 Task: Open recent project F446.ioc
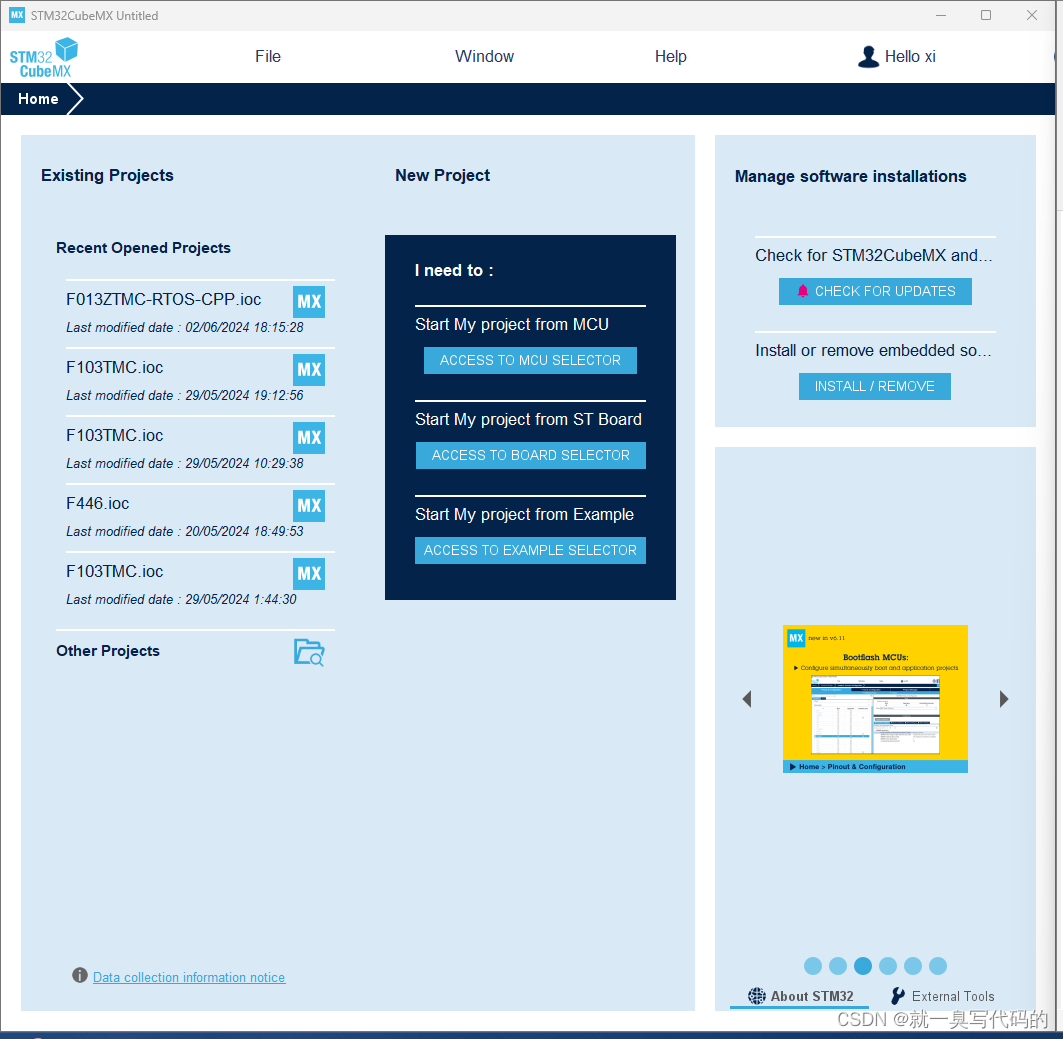coord(98,504)
